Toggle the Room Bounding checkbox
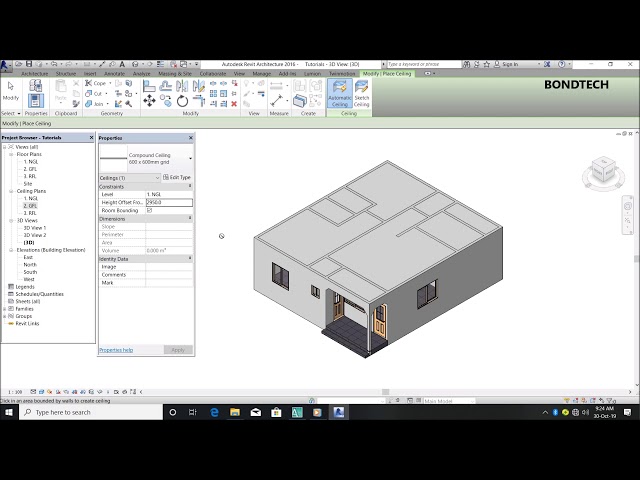This screenshot has height=480, width=640. [x=149, y=211]
